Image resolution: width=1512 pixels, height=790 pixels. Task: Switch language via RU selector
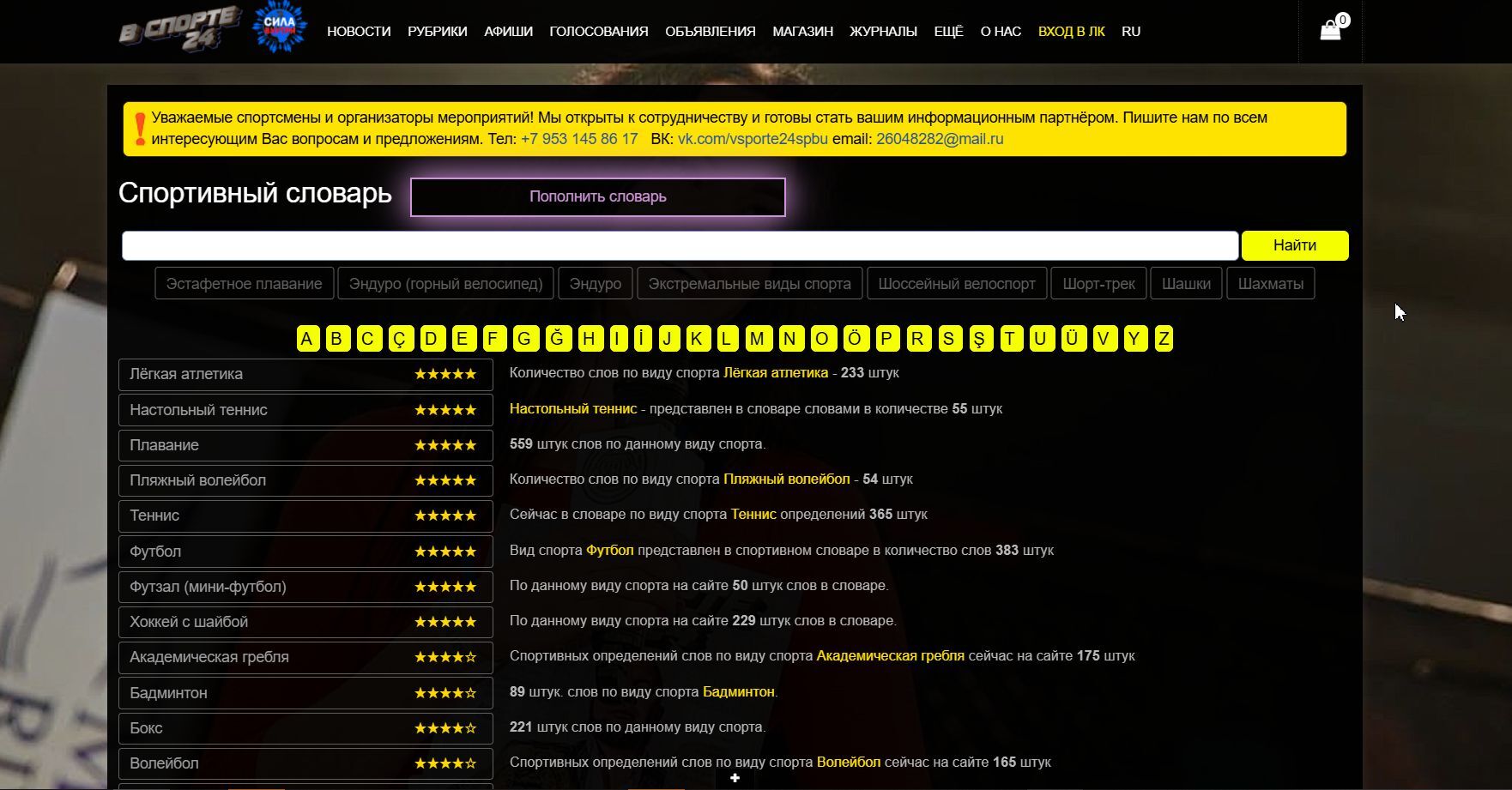pos(1130,32)
